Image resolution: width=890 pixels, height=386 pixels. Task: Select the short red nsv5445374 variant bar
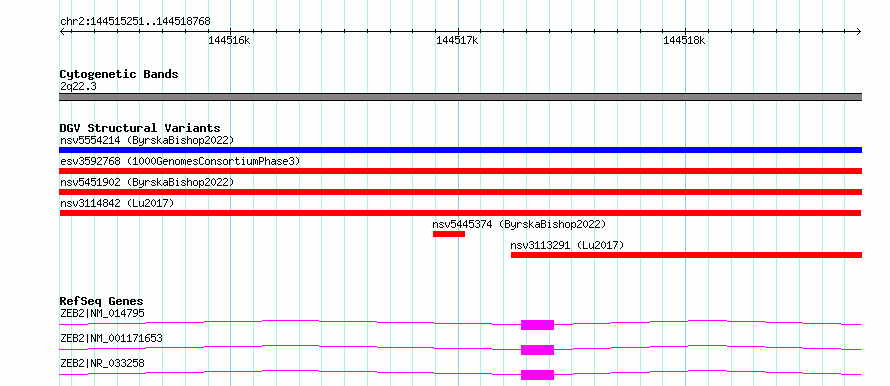tap(449, 234)
